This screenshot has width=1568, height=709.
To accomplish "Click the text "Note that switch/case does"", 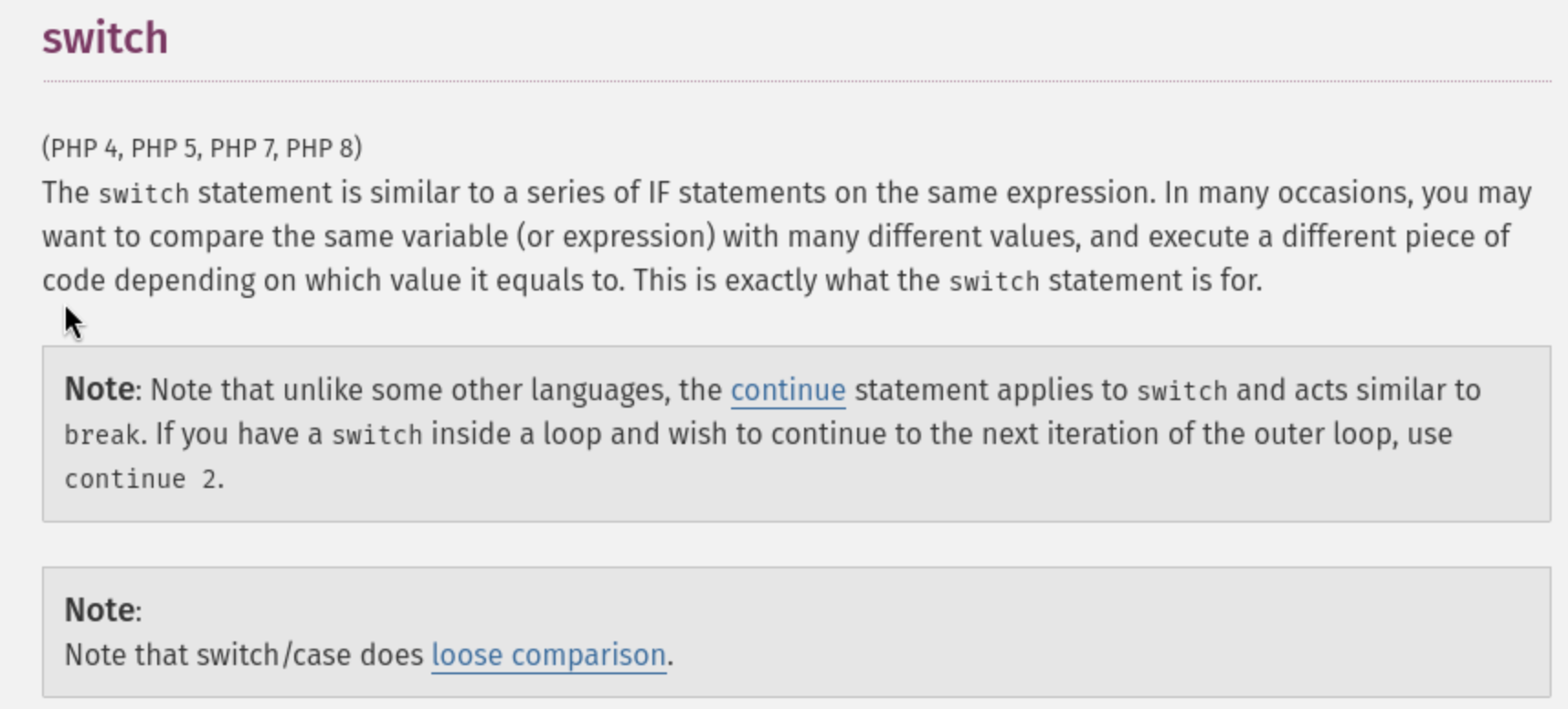I will pos(243,655).
